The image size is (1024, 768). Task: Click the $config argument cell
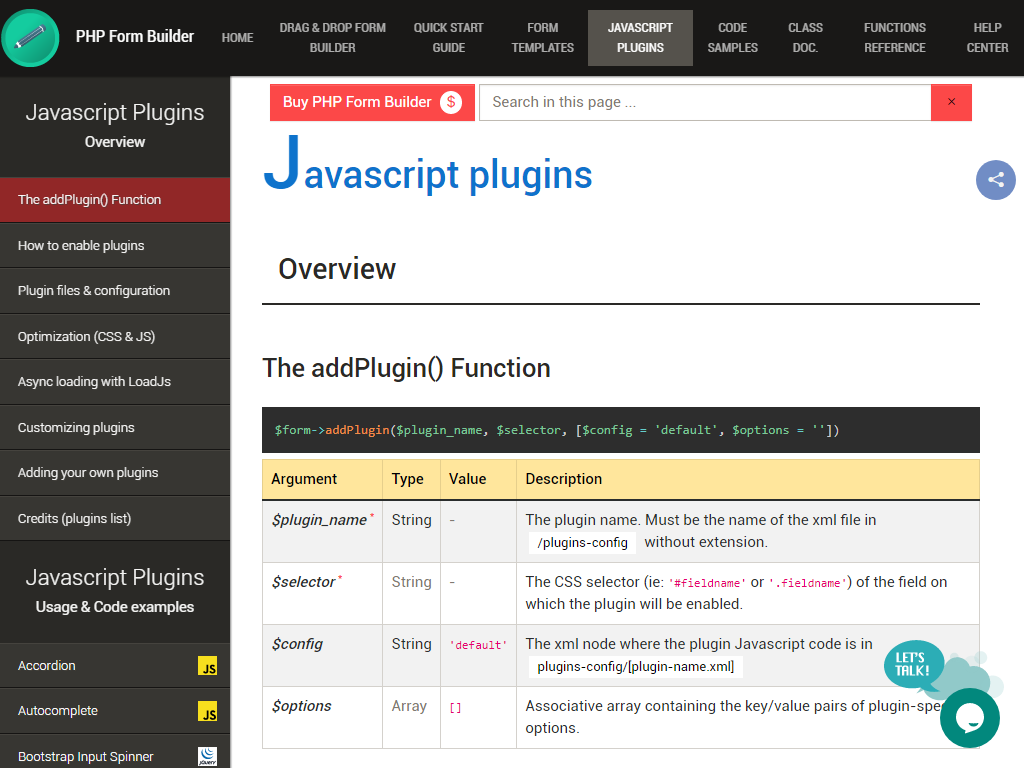(x=323, y=655)
